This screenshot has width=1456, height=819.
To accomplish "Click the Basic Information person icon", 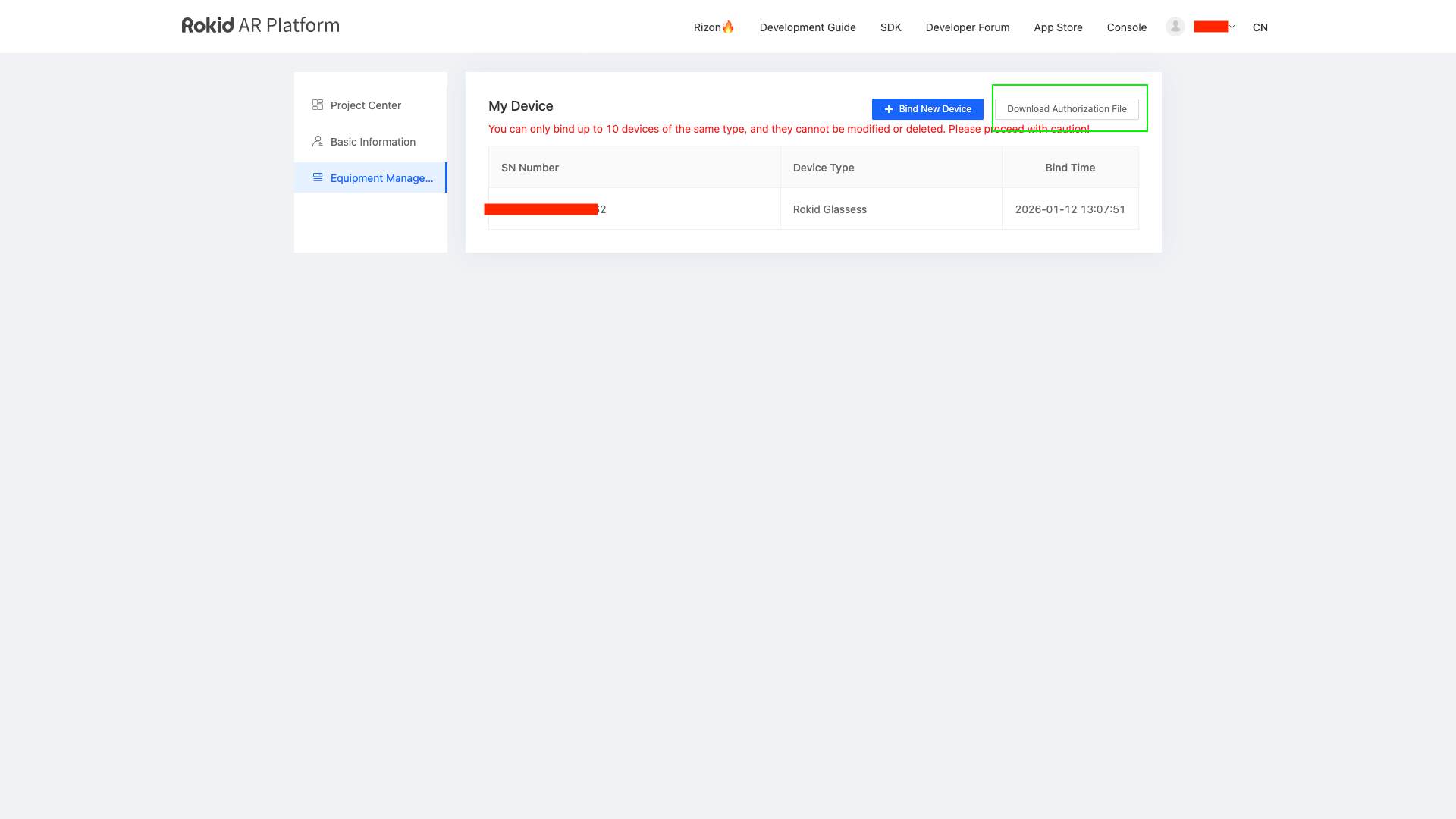I will 318,141.
